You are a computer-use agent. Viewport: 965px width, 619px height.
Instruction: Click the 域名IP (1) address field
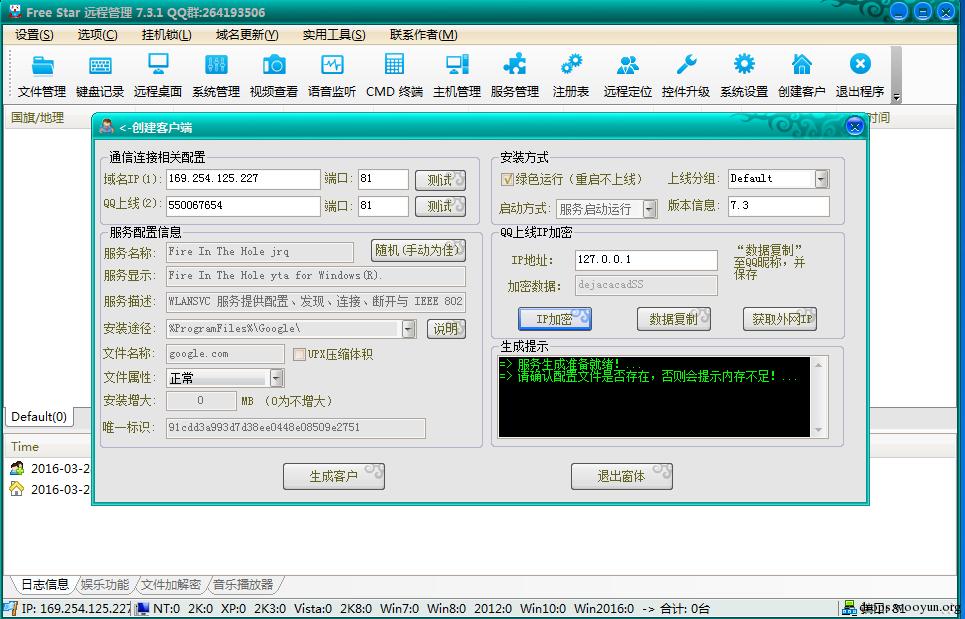(242, 178)
